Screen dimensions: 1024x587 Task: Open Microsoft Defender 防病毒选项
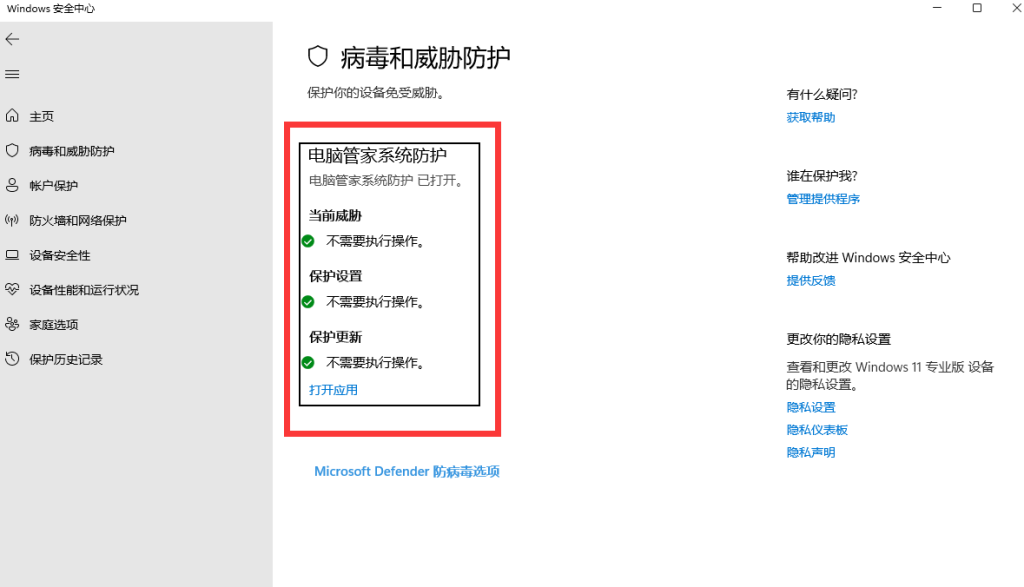click(x=406, y=471)
